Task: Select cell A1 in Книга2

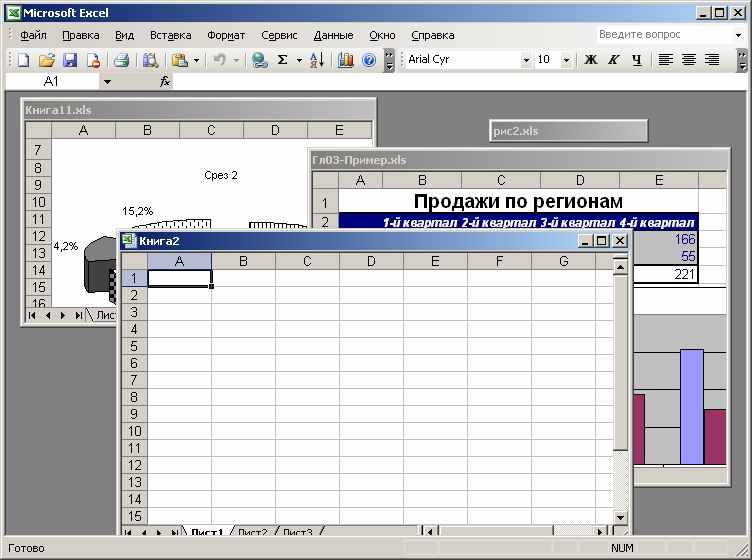Action: (179, 279)
